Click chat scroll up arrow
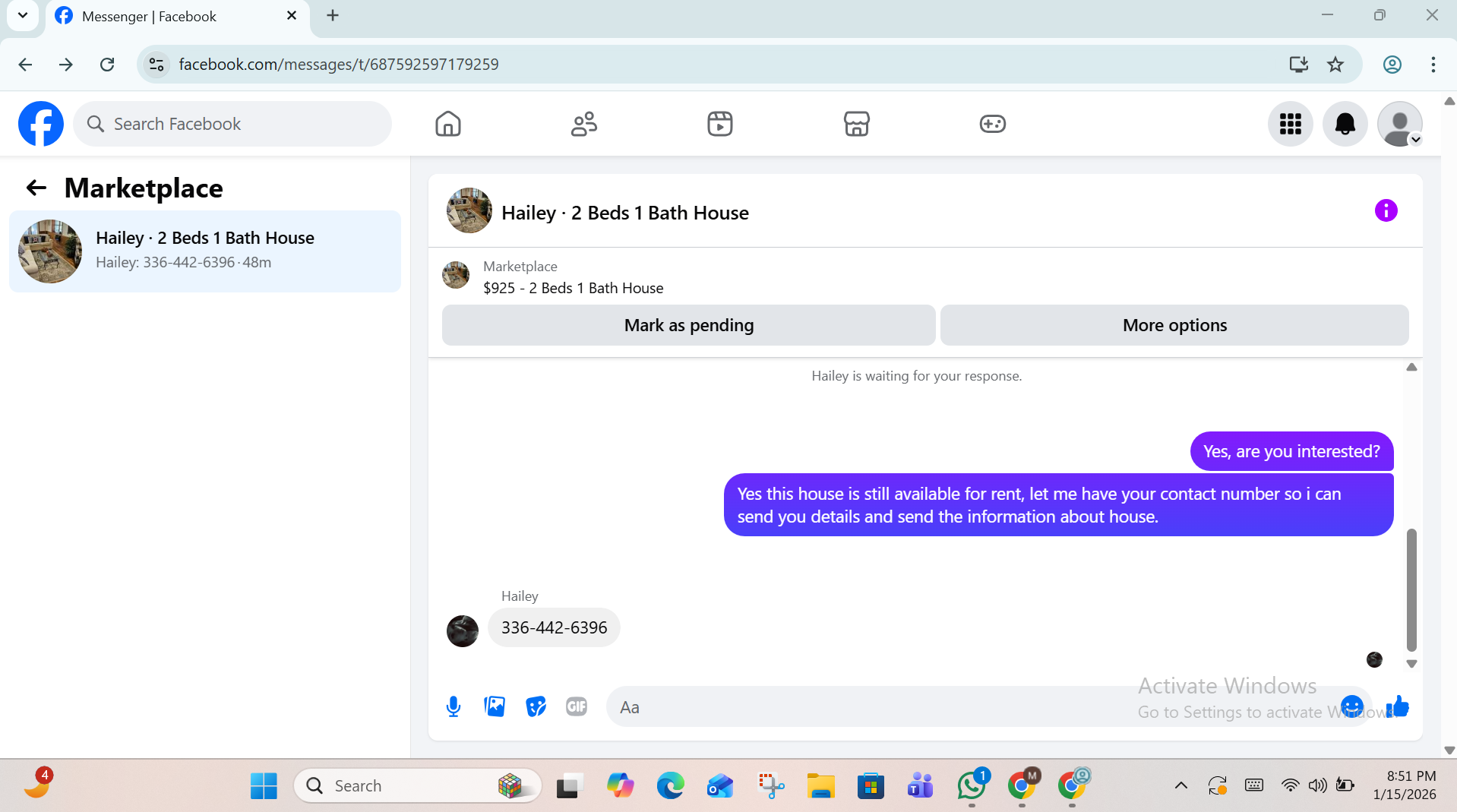Image resolution: width=1457 pixels, height=812 pixels. (1411, 368)
